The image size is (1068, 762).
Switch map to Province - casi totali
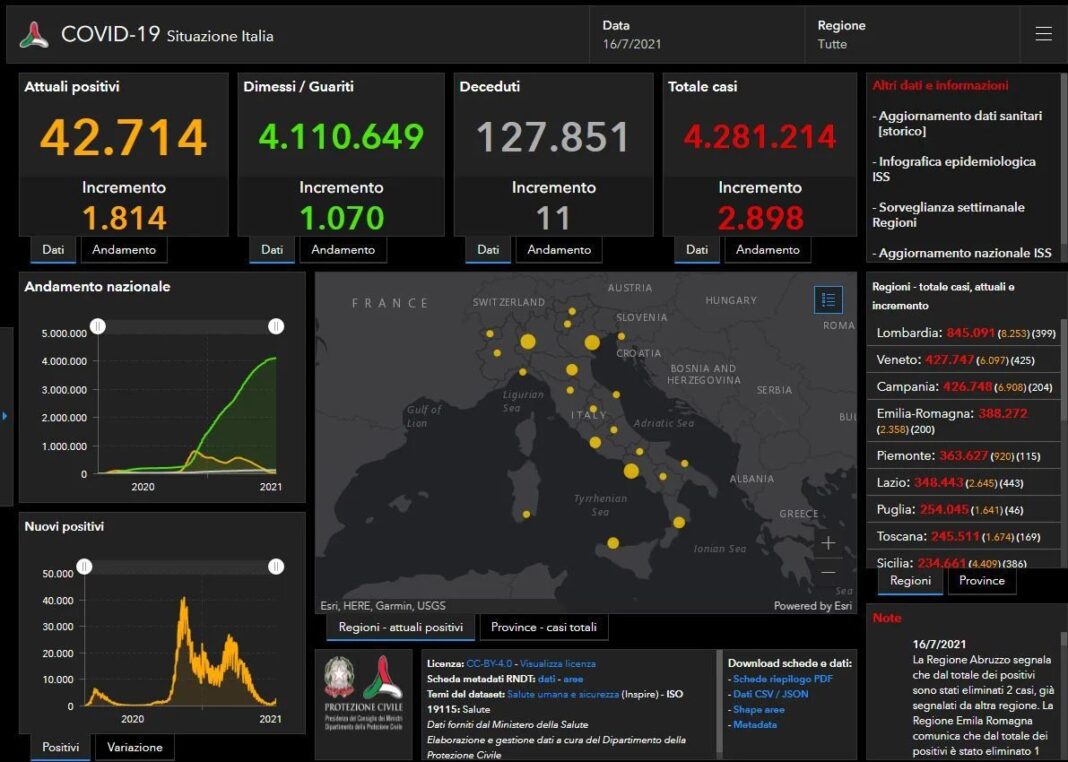click(x=544, y=628)
